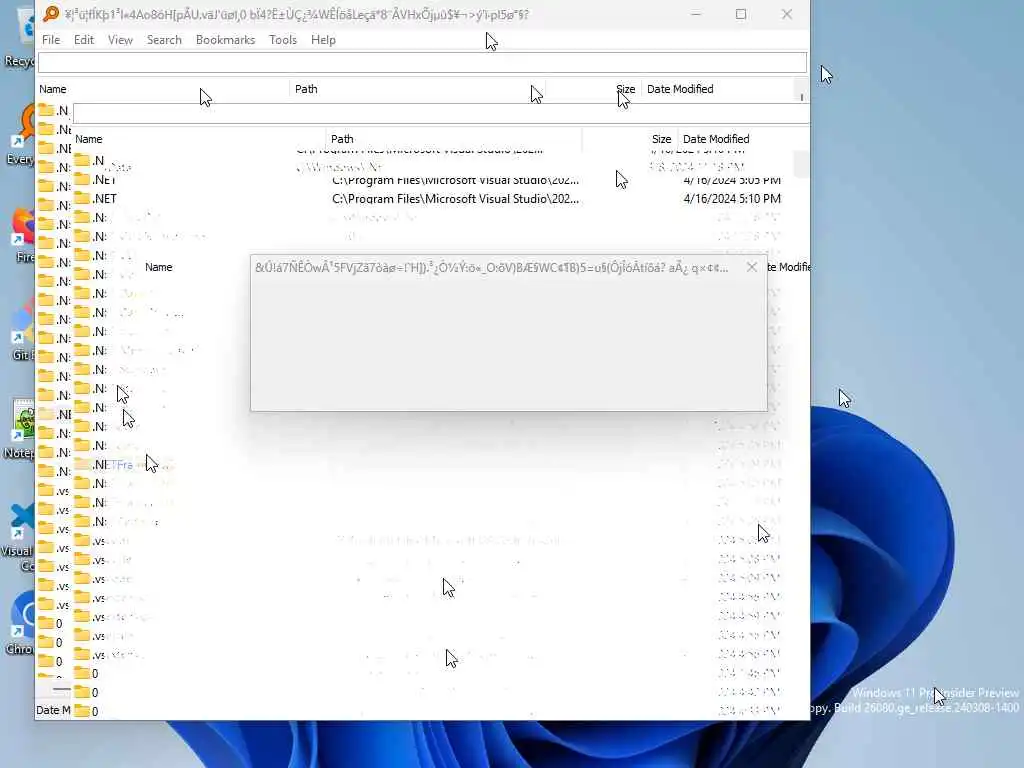Click the 4/16/2024 5:10 PM date cell
Image resolution: width=1024 pixels, height=768 pixels.
[x=732, y=199]
